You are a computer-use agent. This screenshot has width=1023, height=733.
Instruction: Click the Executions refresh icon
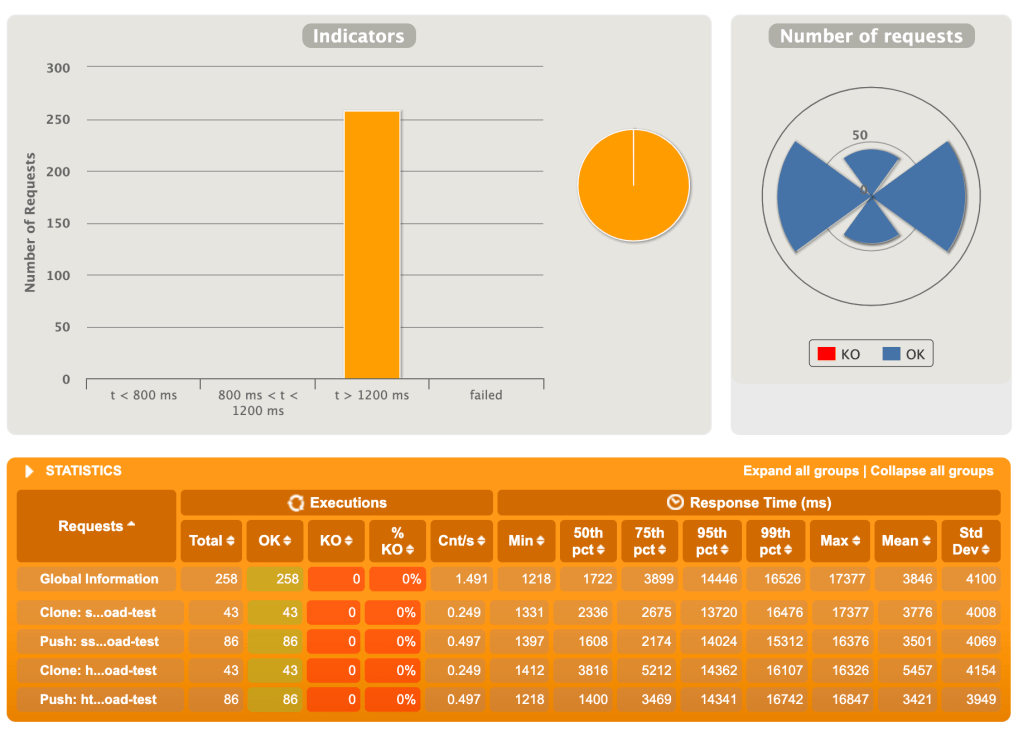point(296,503)
